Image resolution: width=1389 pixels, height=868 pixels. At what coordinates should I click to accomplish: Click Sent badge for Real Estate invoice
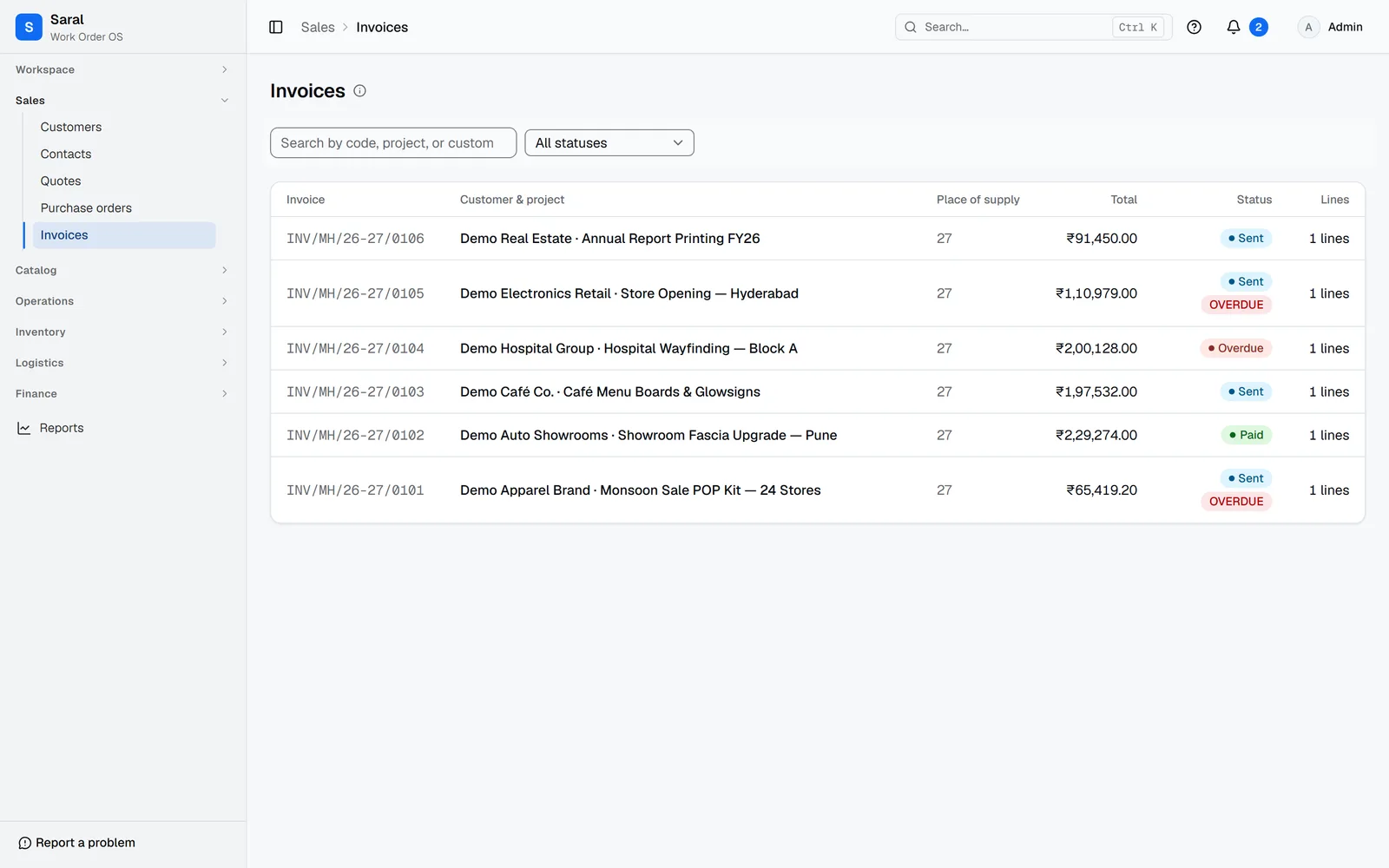[1246, 238]
